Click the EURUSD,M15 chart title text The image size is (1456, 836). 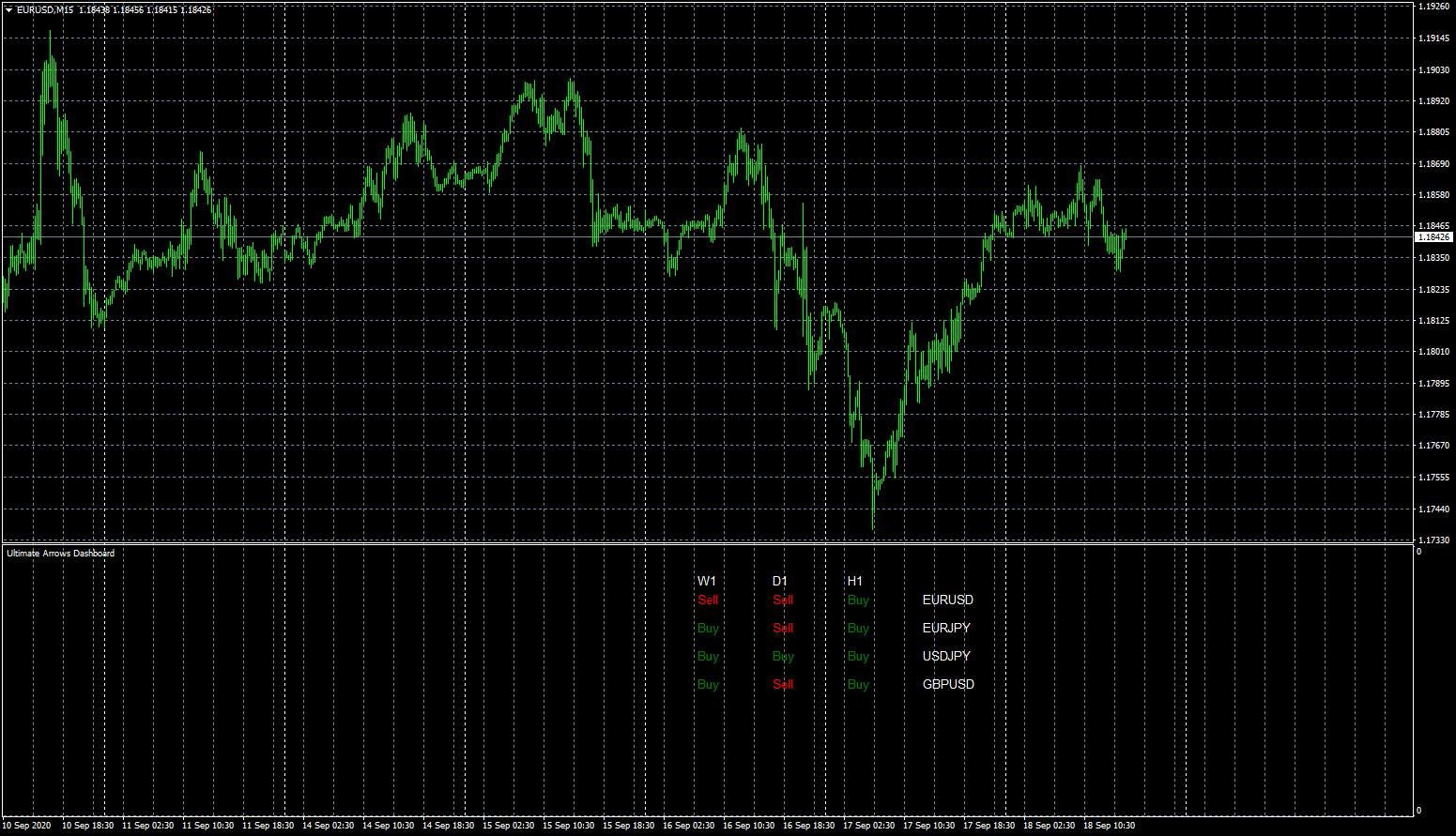pyautogui.click(x=45, y=9)
